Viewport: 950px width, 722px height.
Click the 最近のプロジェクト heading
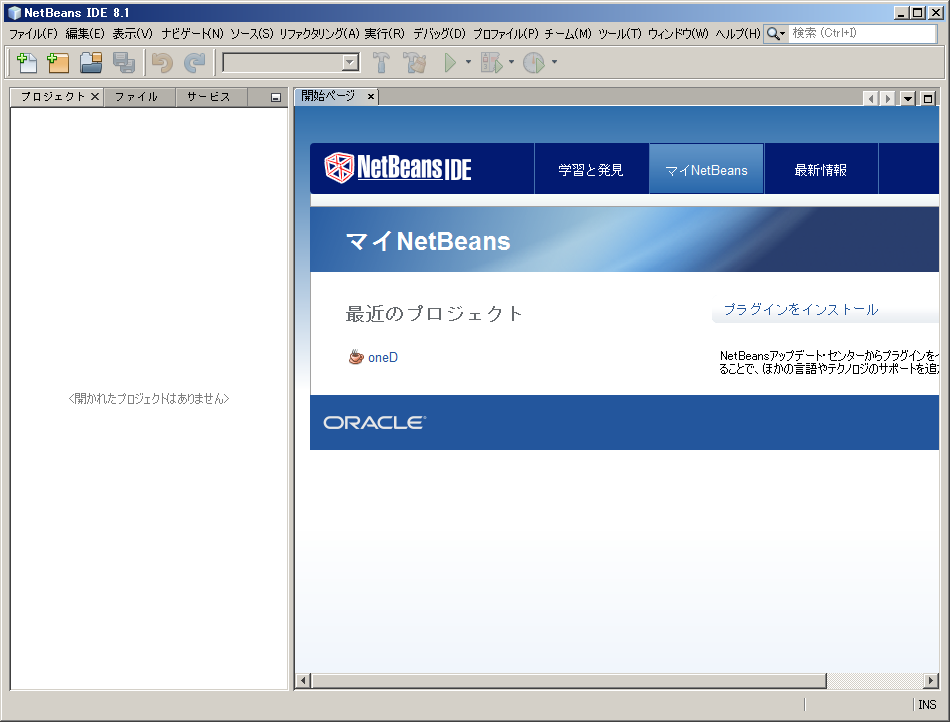434,313
